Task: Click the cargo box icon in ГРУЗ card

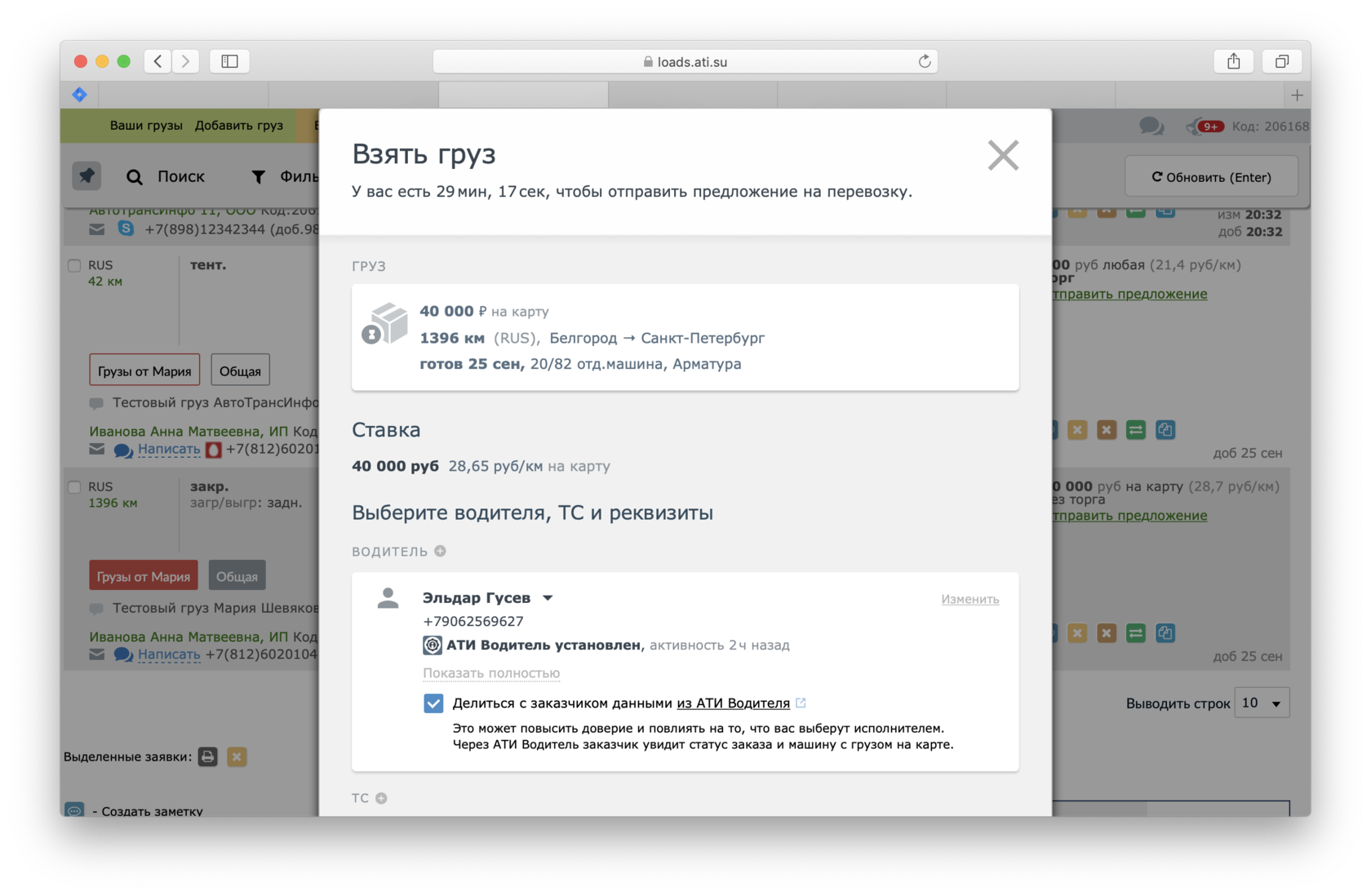Action: pos(384,324)
